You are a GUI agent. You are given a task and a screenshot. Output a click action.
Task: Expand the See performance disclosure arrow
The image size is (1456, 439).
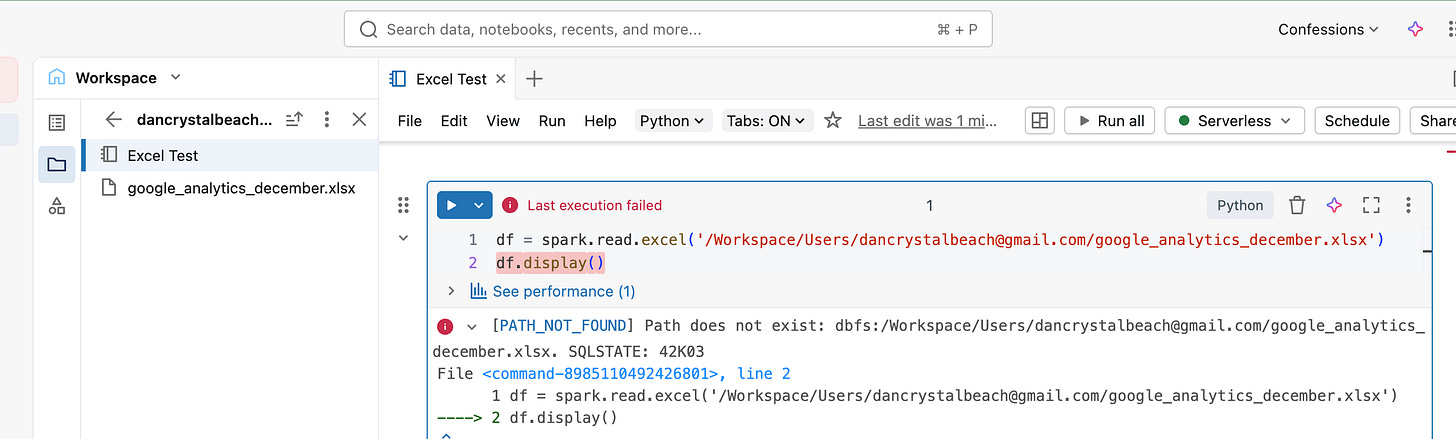pos(451,291)
